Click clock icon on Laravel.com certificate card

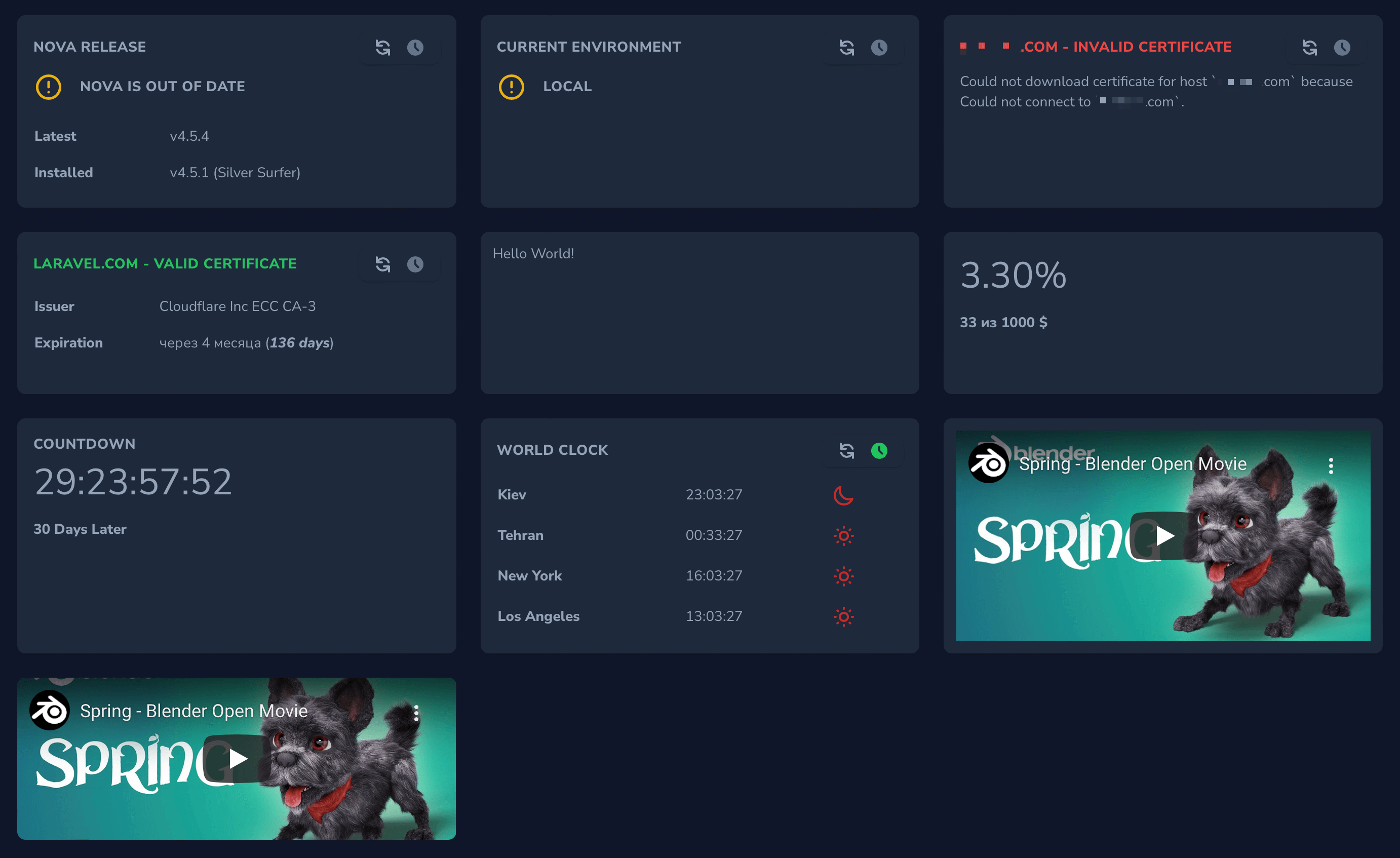(x=415, y=264)
